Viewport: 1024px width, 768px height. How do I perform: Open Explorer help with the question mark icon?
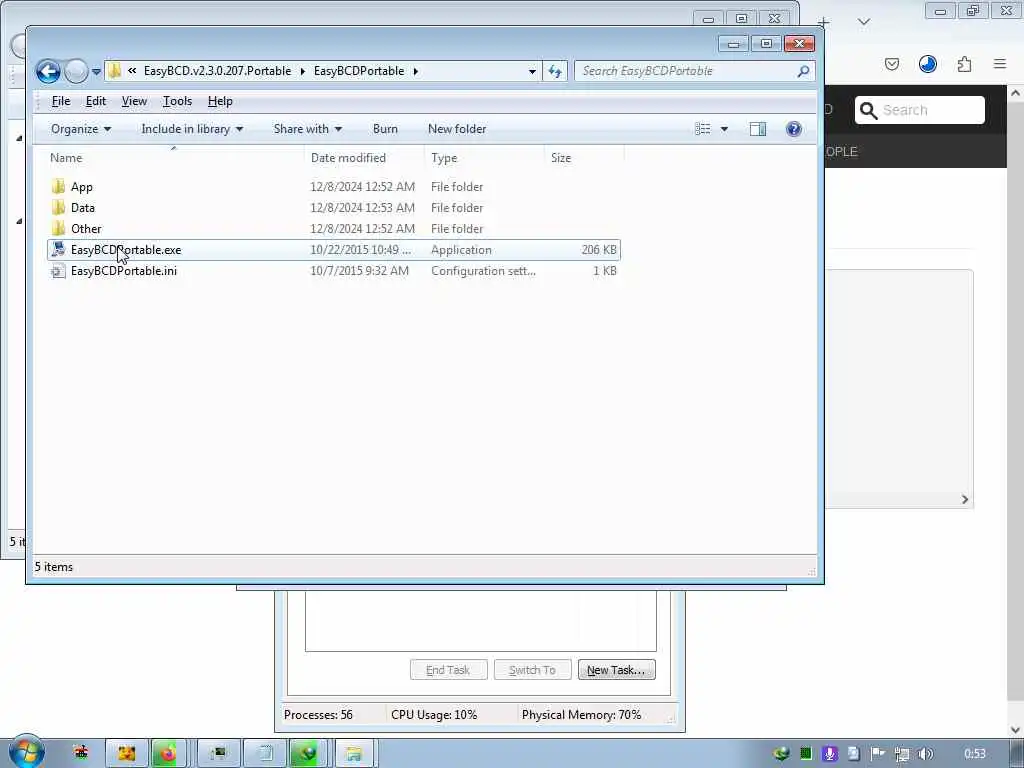click(x=793, y=129)
